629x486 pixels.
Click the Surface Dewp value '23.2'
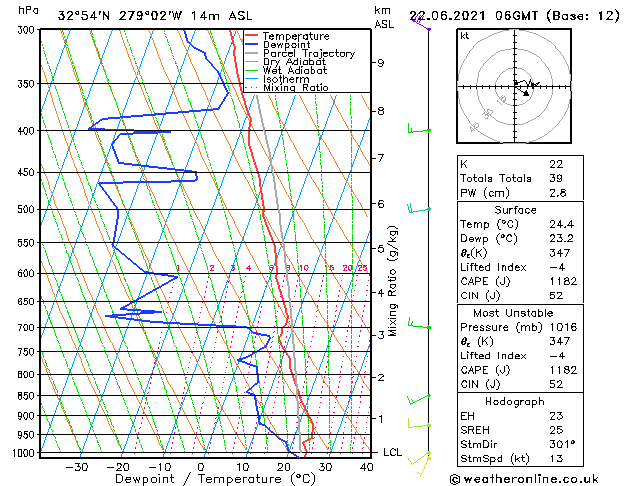click(x=562, y=238)
